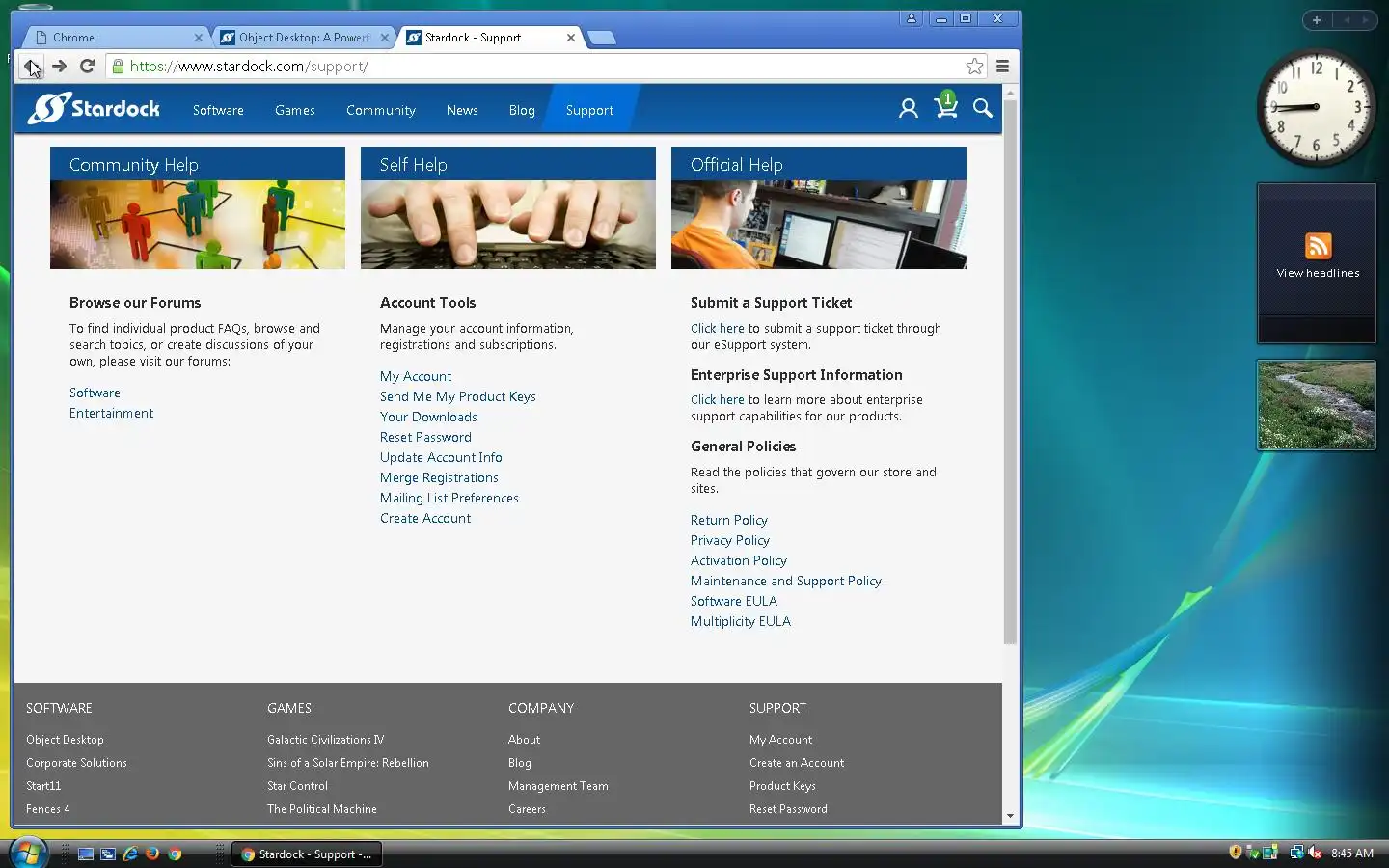Viewport: 1389px width, 868px height.
Task: Open the Privacy Policy link
Action: (x=729, y=540)
